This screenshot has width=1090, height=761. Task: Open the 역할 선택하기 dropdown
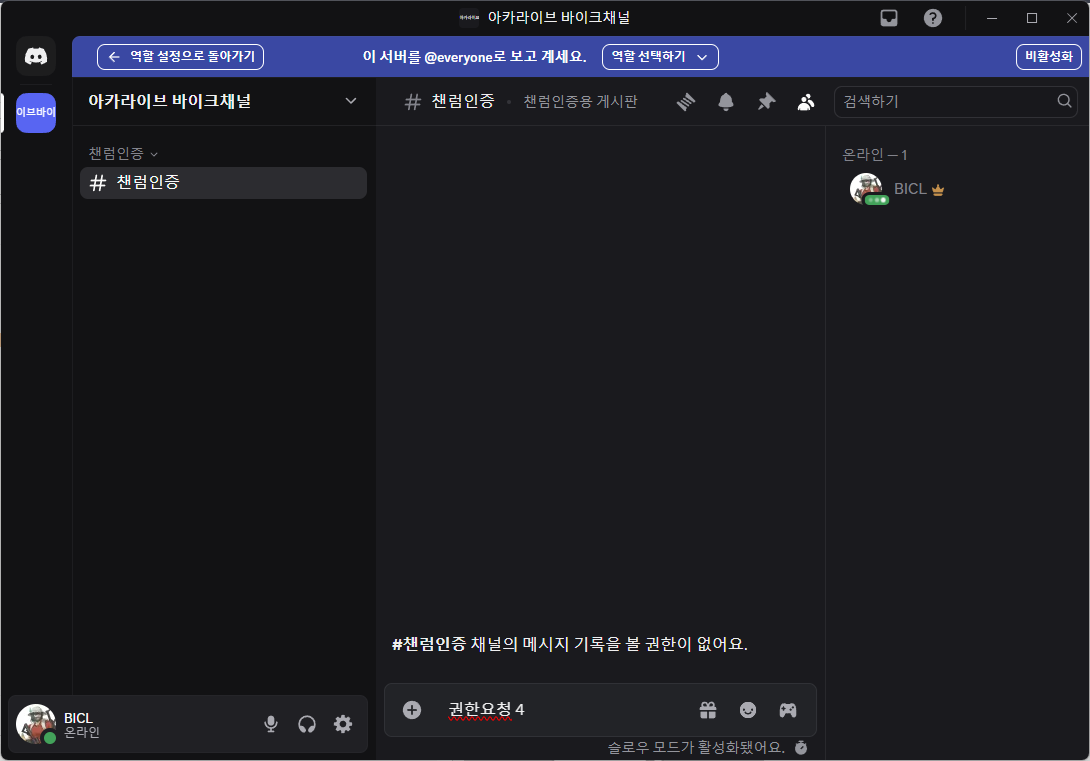660,57
